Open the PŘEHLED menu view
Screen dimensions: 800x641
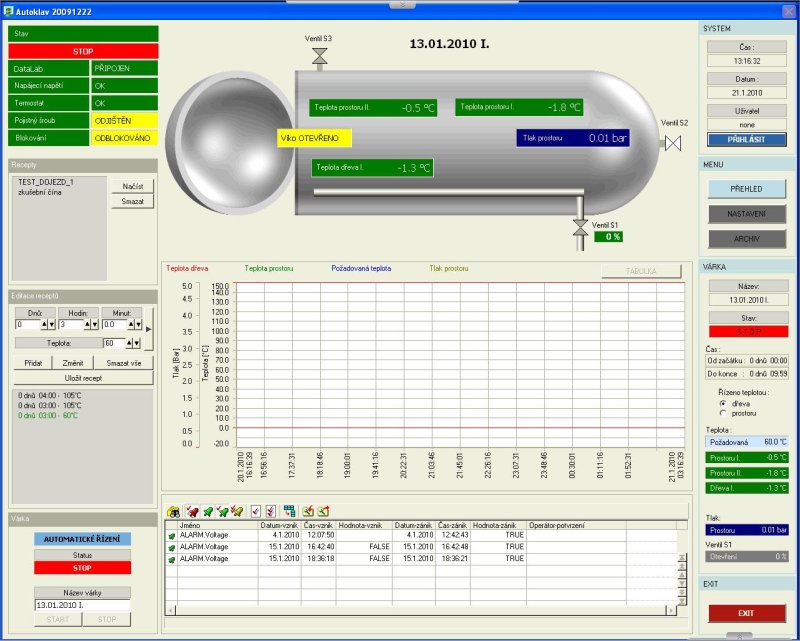pyautogui.click(x=747, y=188)
